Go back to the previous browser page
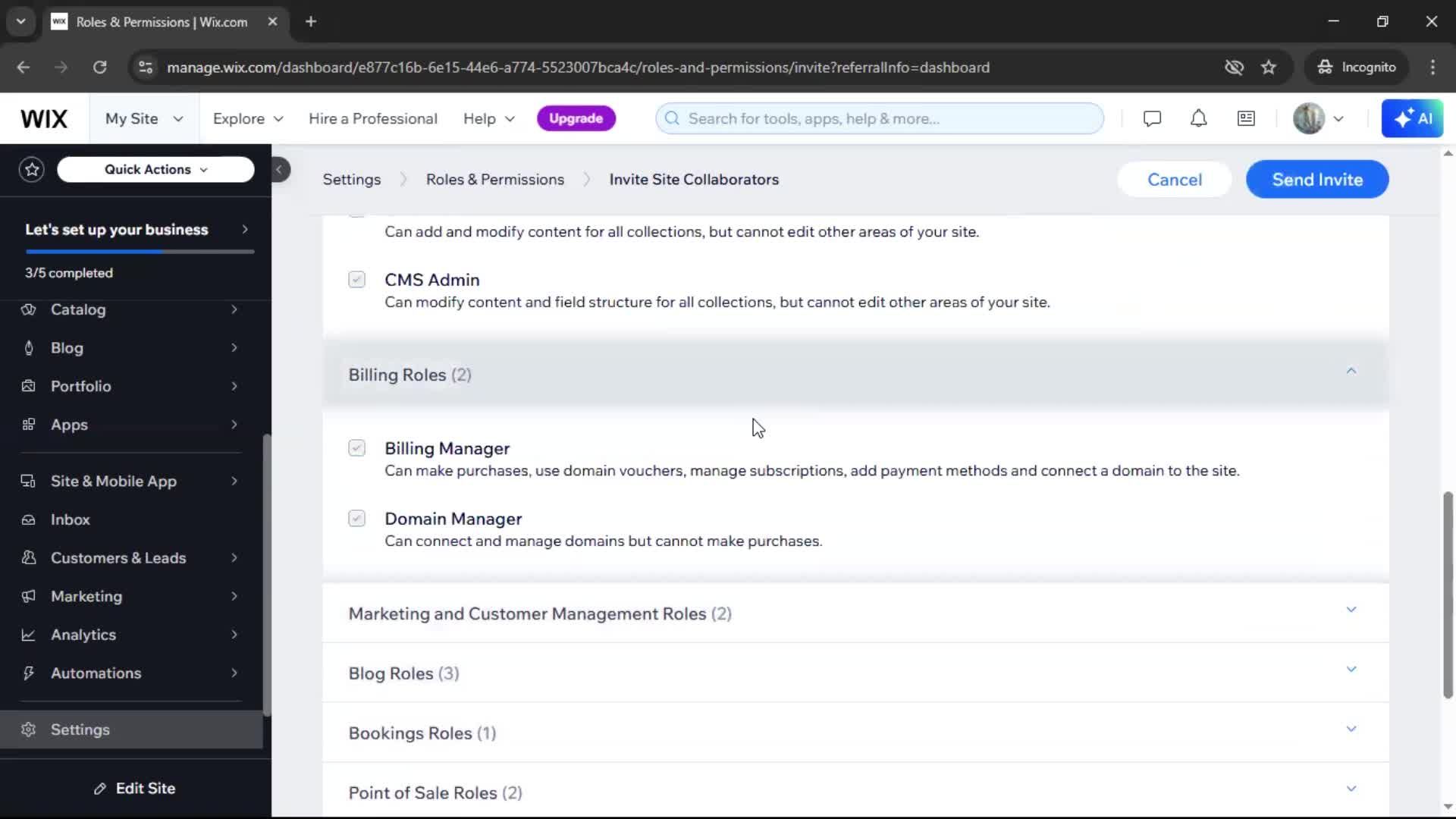This screenshot has height=819, width=1456. [24, 67]
